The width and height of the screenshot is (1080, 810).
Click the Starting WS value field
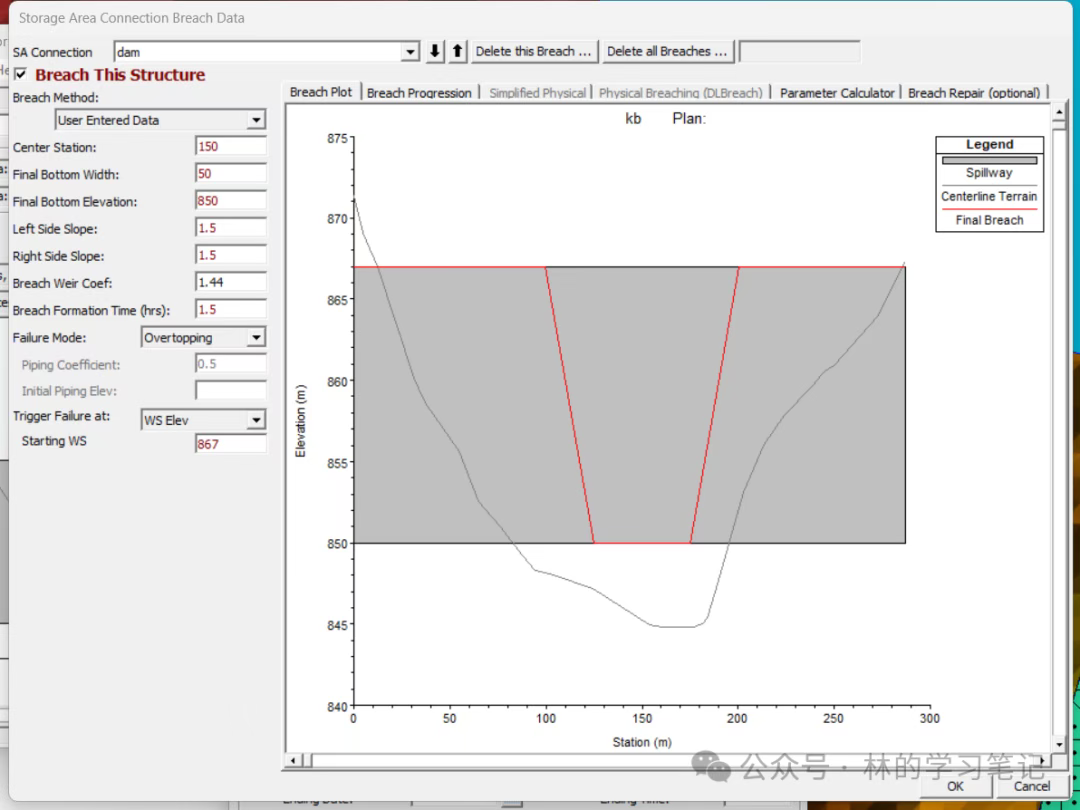tap(230, 444)
